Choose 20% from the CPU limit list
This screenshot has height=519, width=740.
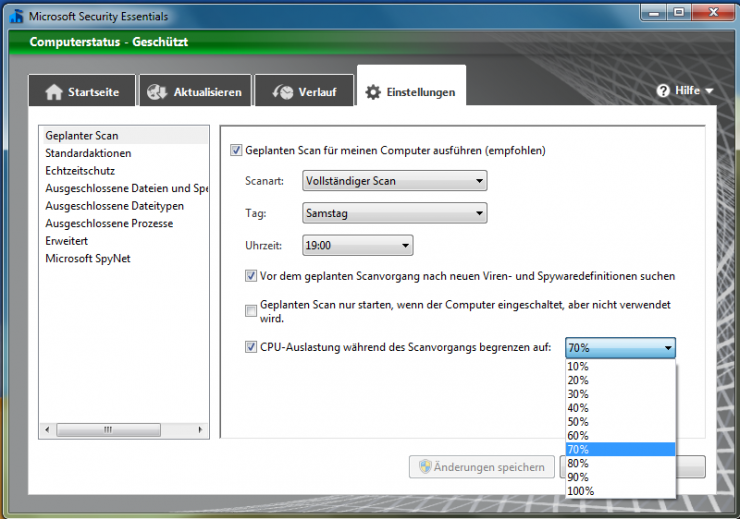point(620,380)
